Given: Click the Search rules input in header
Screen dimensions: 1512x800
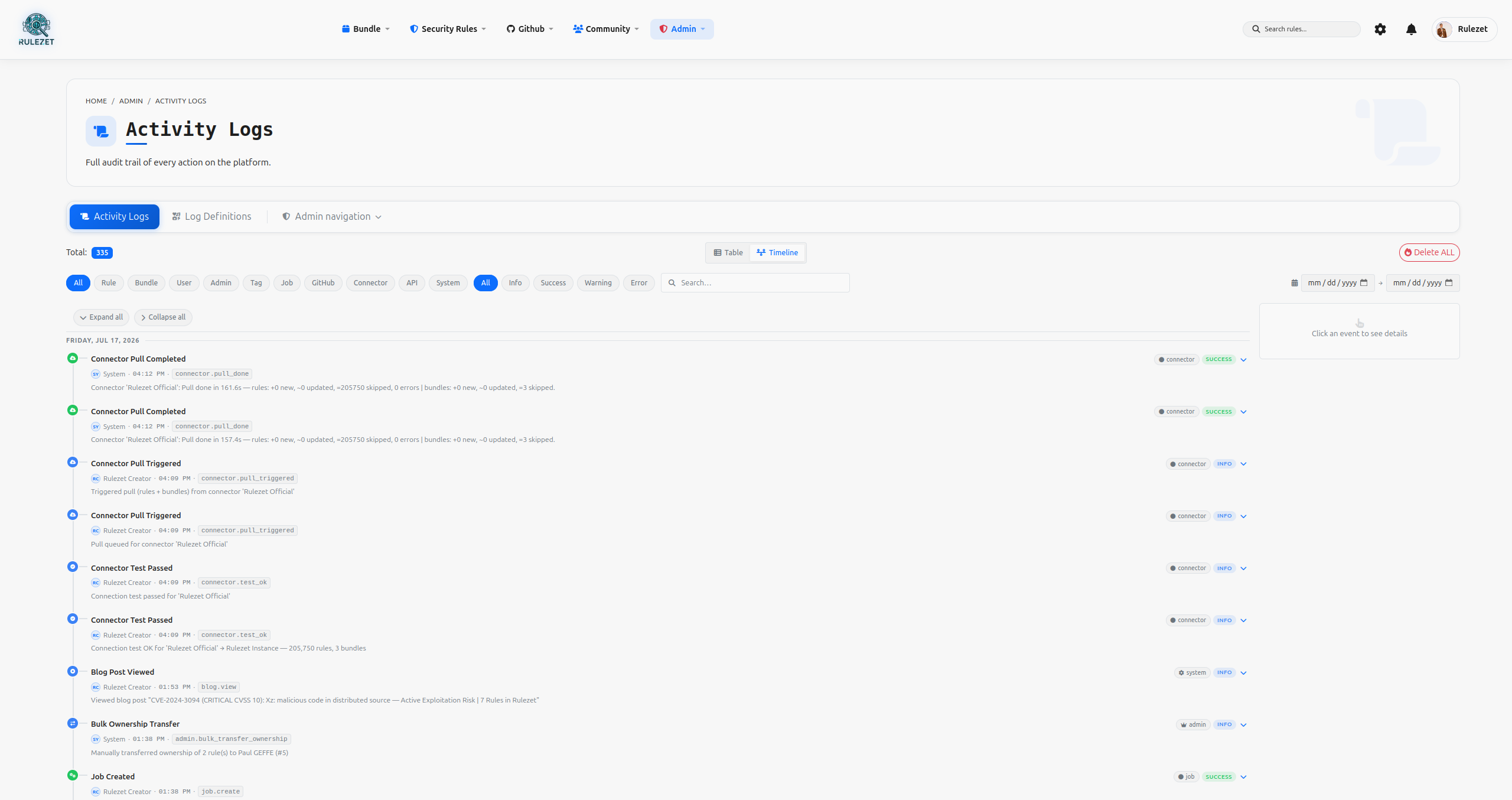Looking at the screenshot, I should (1302, 29).
